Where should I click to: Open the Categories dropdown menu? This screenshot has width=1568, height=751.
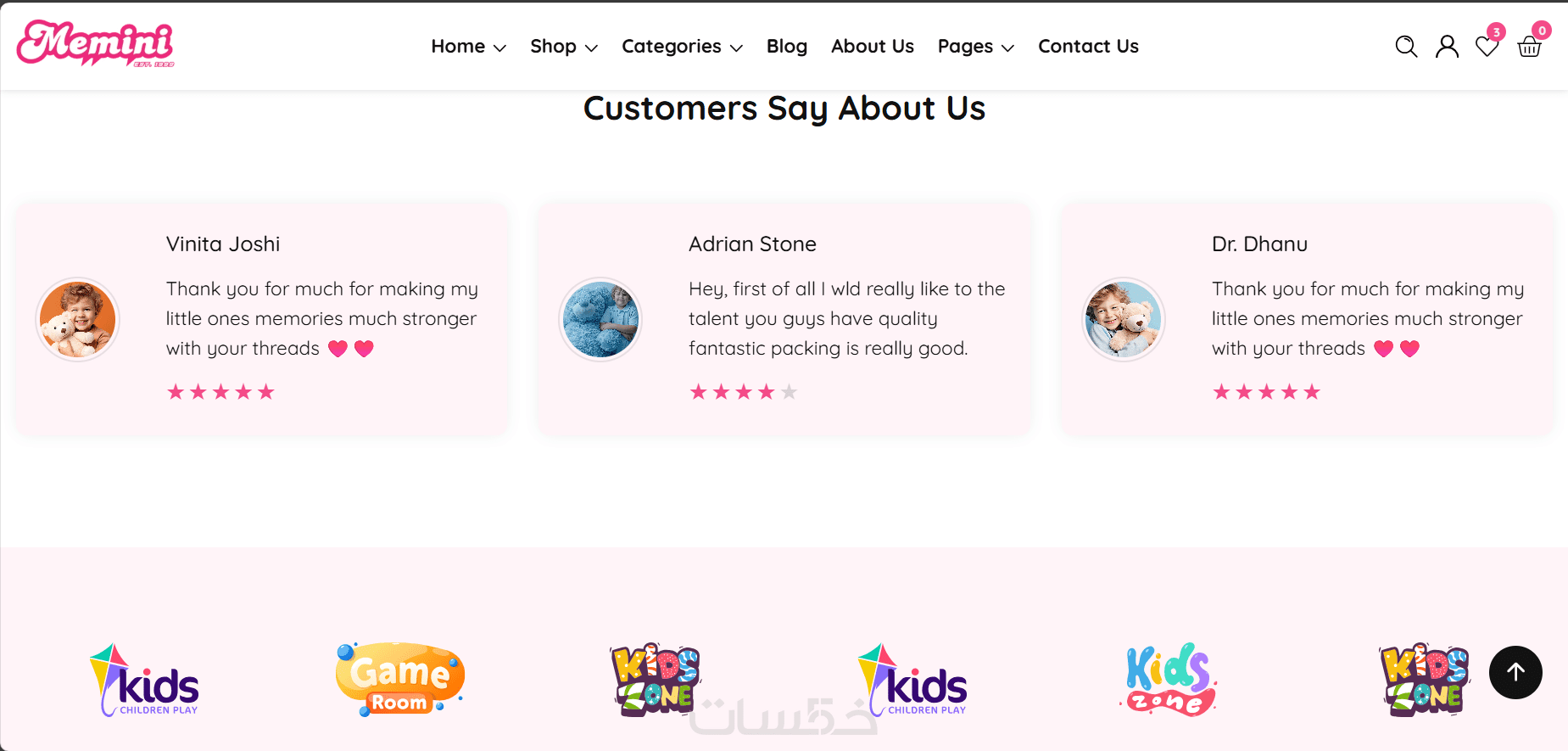682,47
